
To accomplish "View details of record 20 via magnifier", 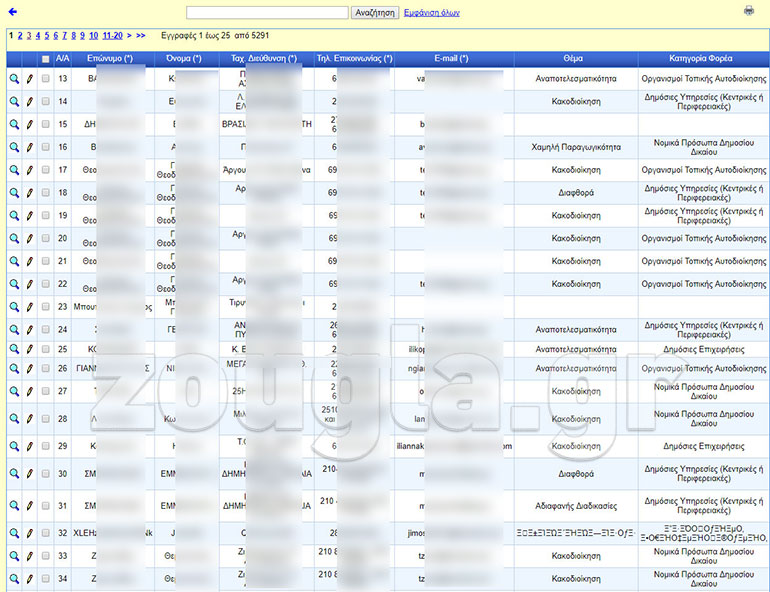I will click(x=14, y=239).
